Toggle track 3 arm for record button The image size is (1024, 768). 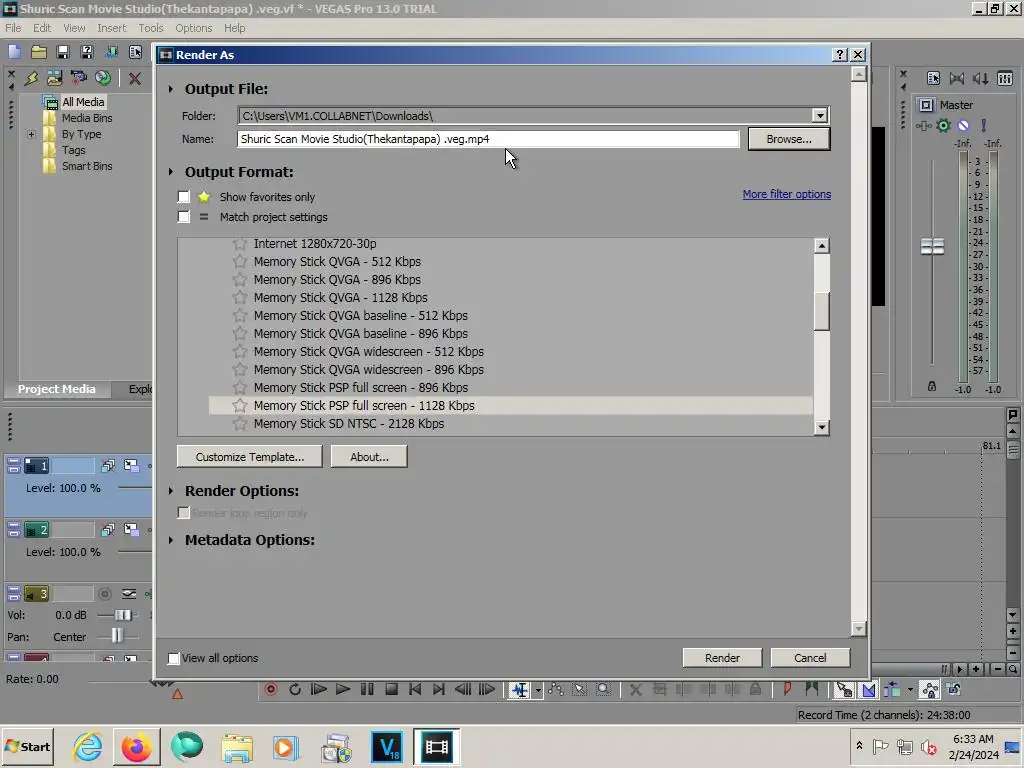pyautogui.click(x=104, y=594)
